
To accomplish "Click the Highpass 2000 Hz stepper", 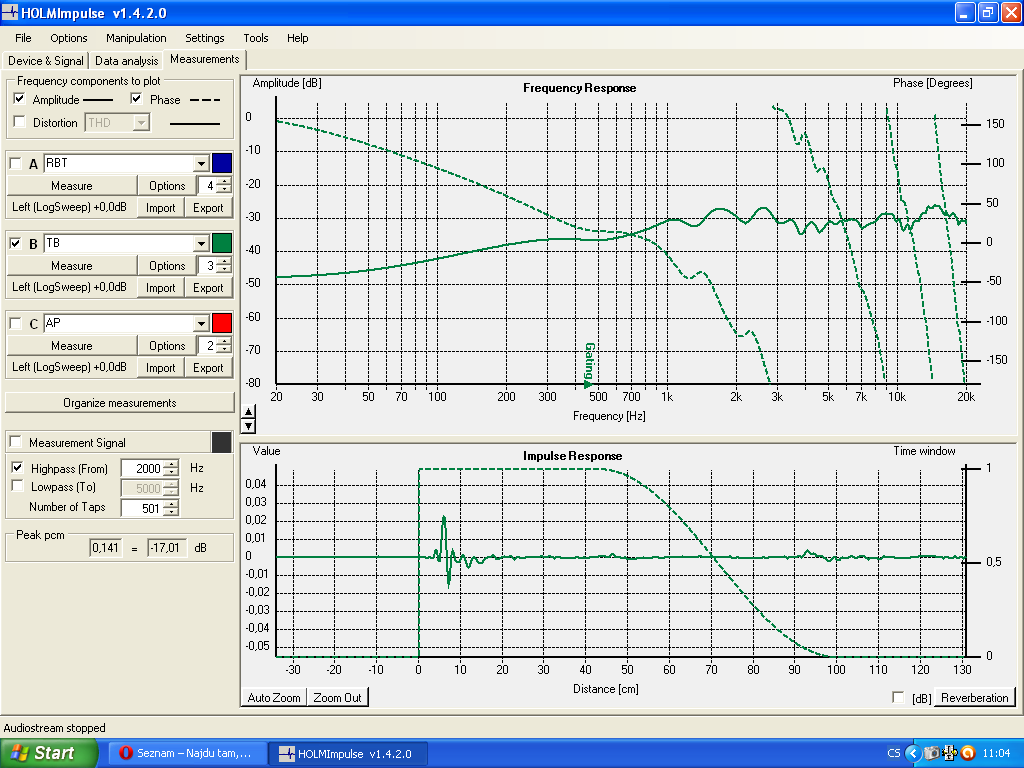I will point(171,468).
